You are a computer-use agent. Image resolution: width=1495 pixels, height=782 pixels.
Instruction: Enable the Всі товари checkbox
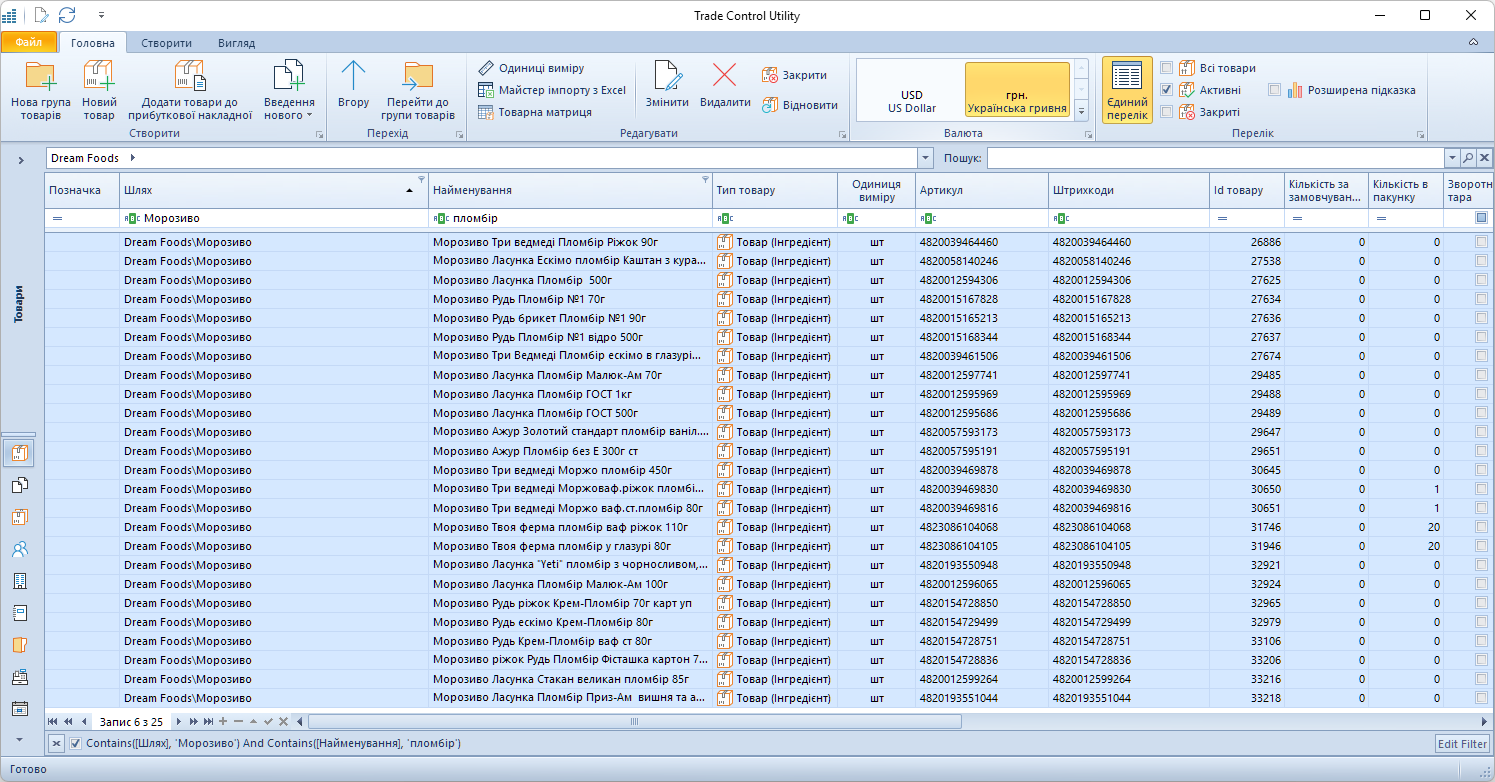pyautogui.click(x=1167, y=68)
